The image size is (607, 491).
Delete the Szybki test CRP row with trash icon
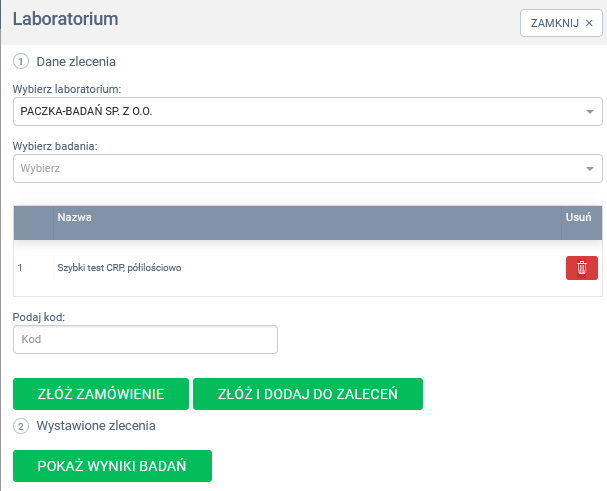(x=581, y=268)
